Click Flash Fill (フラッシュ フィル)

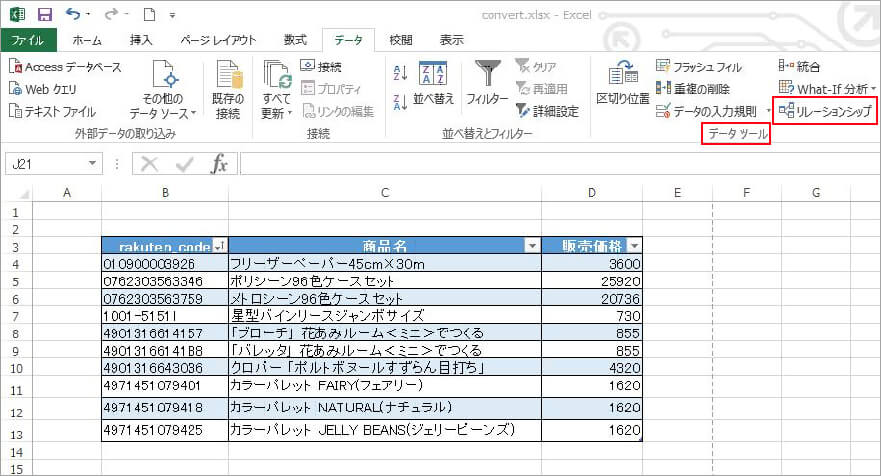click(x=699, y=67)
